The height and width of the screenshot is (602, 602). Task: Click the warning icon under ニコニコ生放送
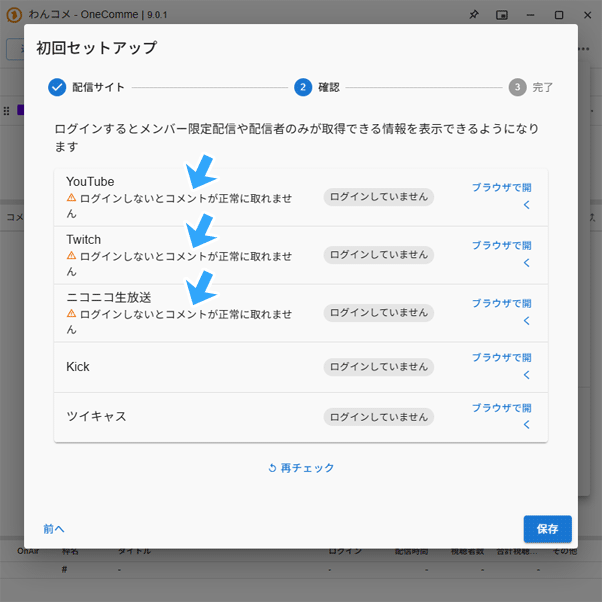(71, 313)
